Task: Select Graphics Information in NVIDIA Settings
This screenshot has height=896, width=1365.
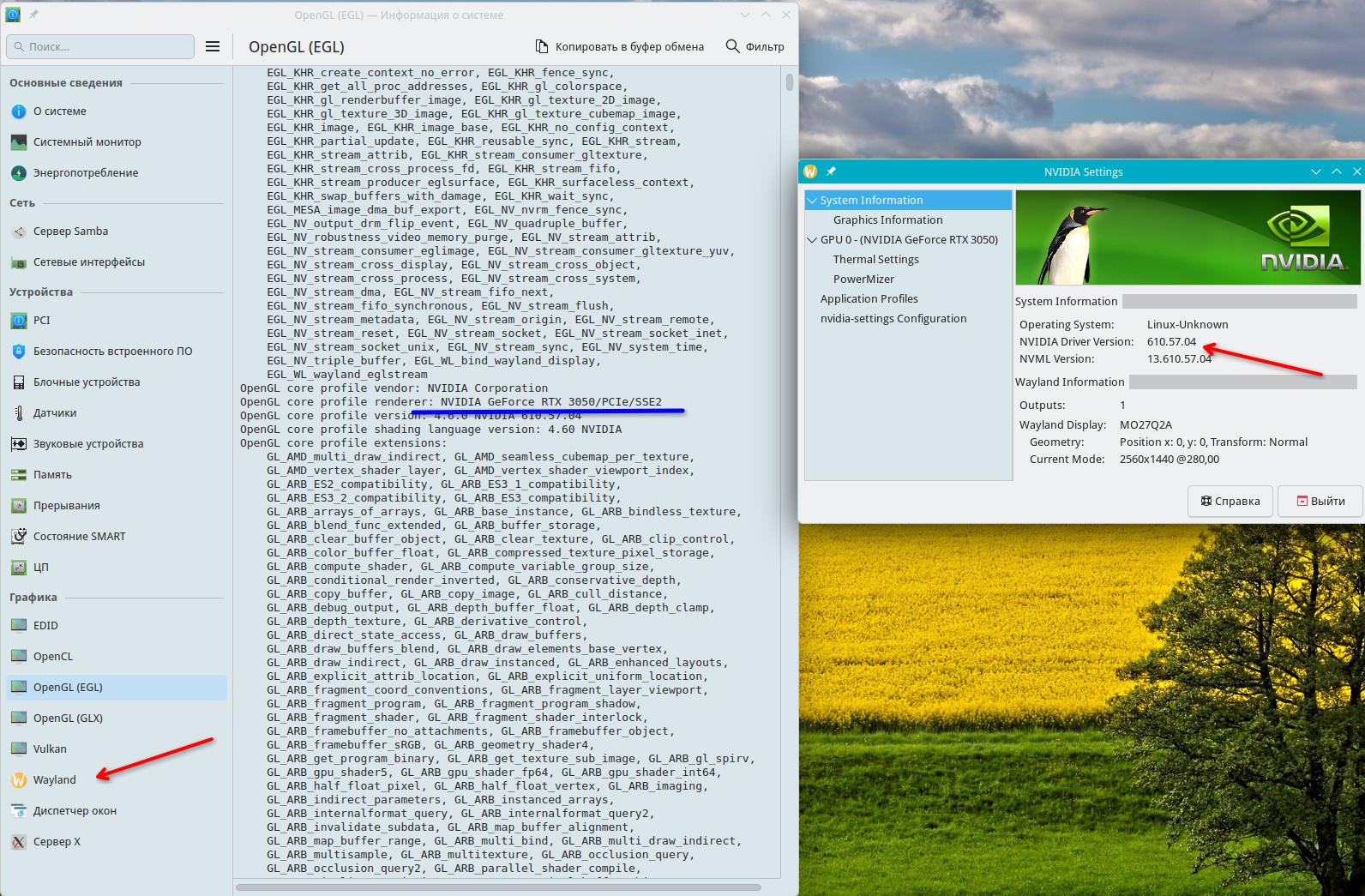Action: (x=887, y=220)
